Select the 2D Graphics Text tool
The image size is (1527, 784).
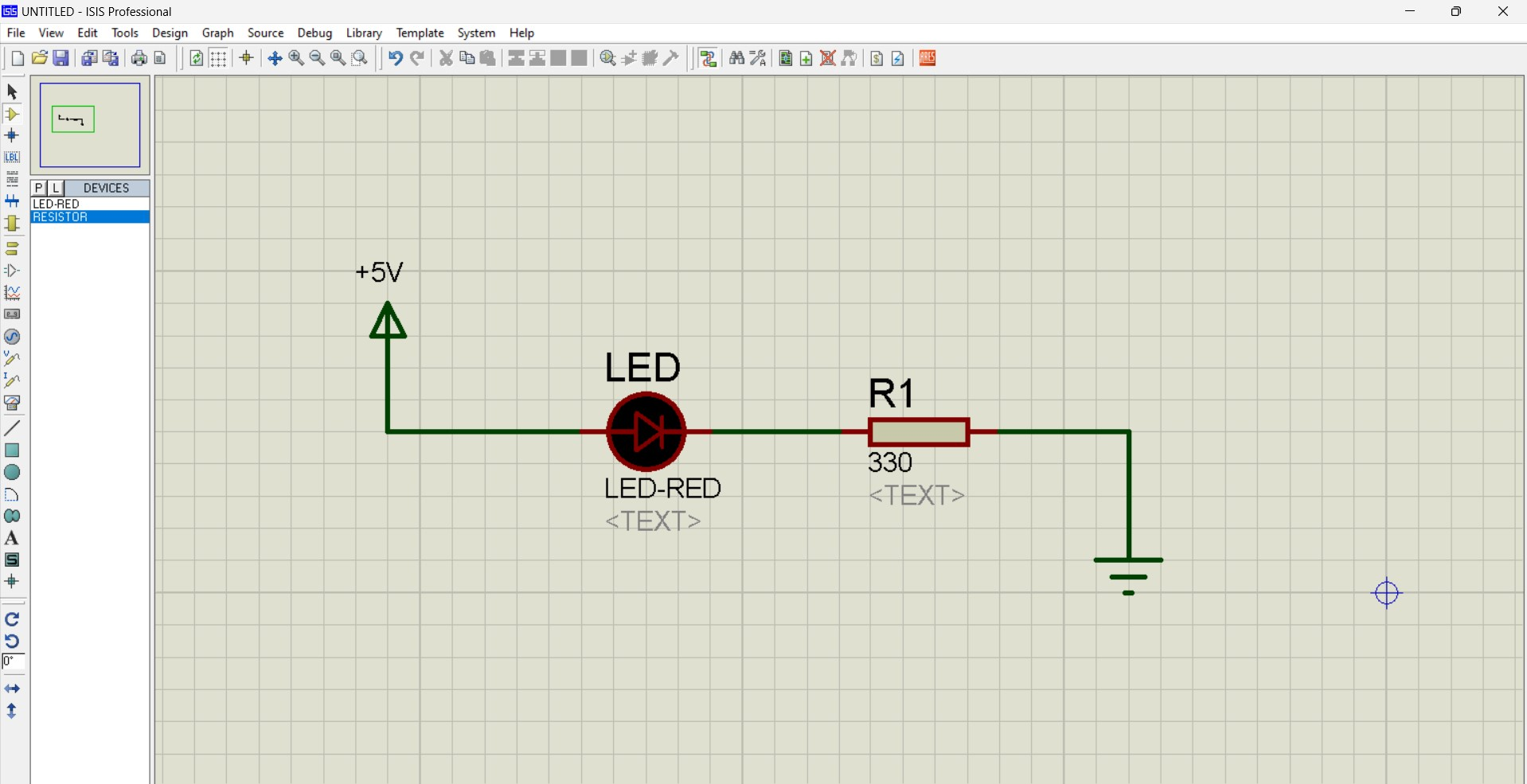(x=12, y=539)
